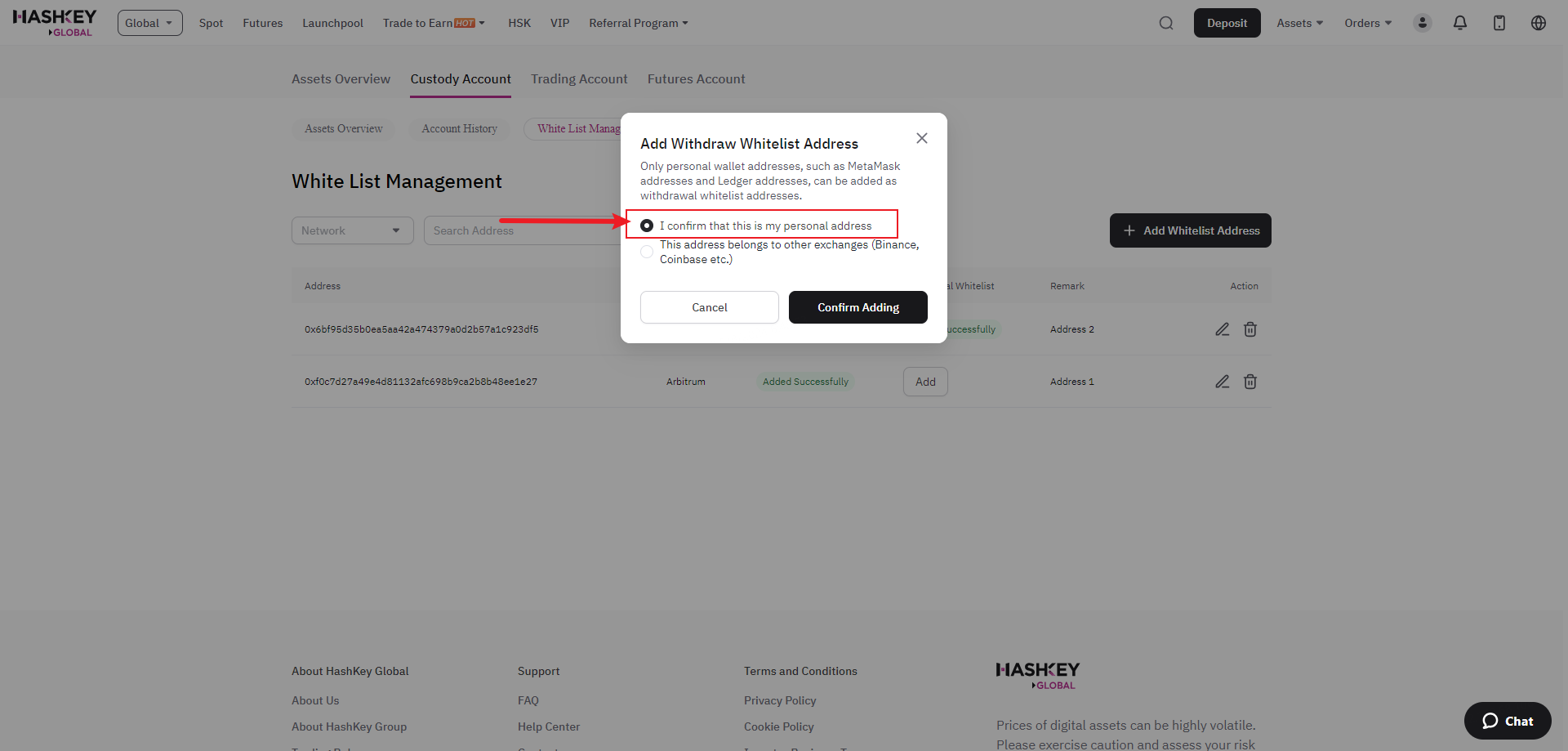Image resolution: width=1568 pixels, height=751 pixels.
Task: Close the Add Withdraw Whitelist Address dialog
Action: 922,138
